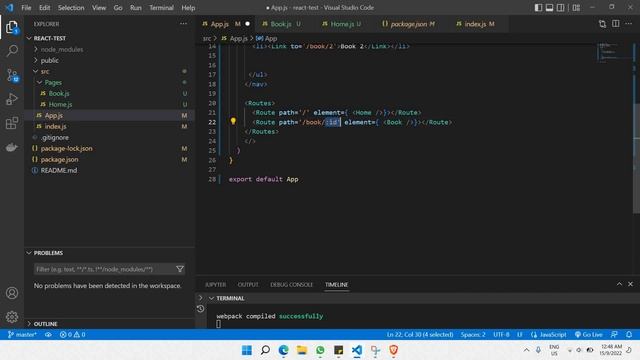Open the View menu
640x360 pixels.
point(99,7)
